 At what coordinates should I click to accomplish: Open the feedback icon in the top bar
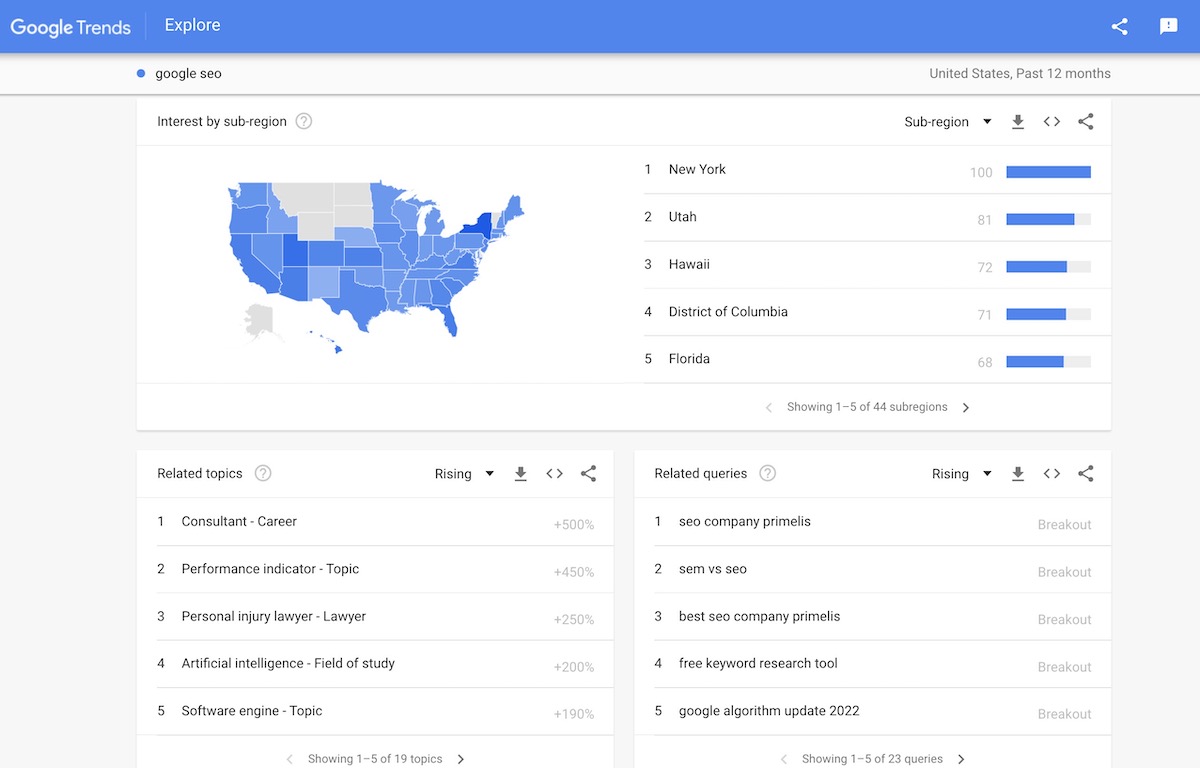click(1167, 26)
